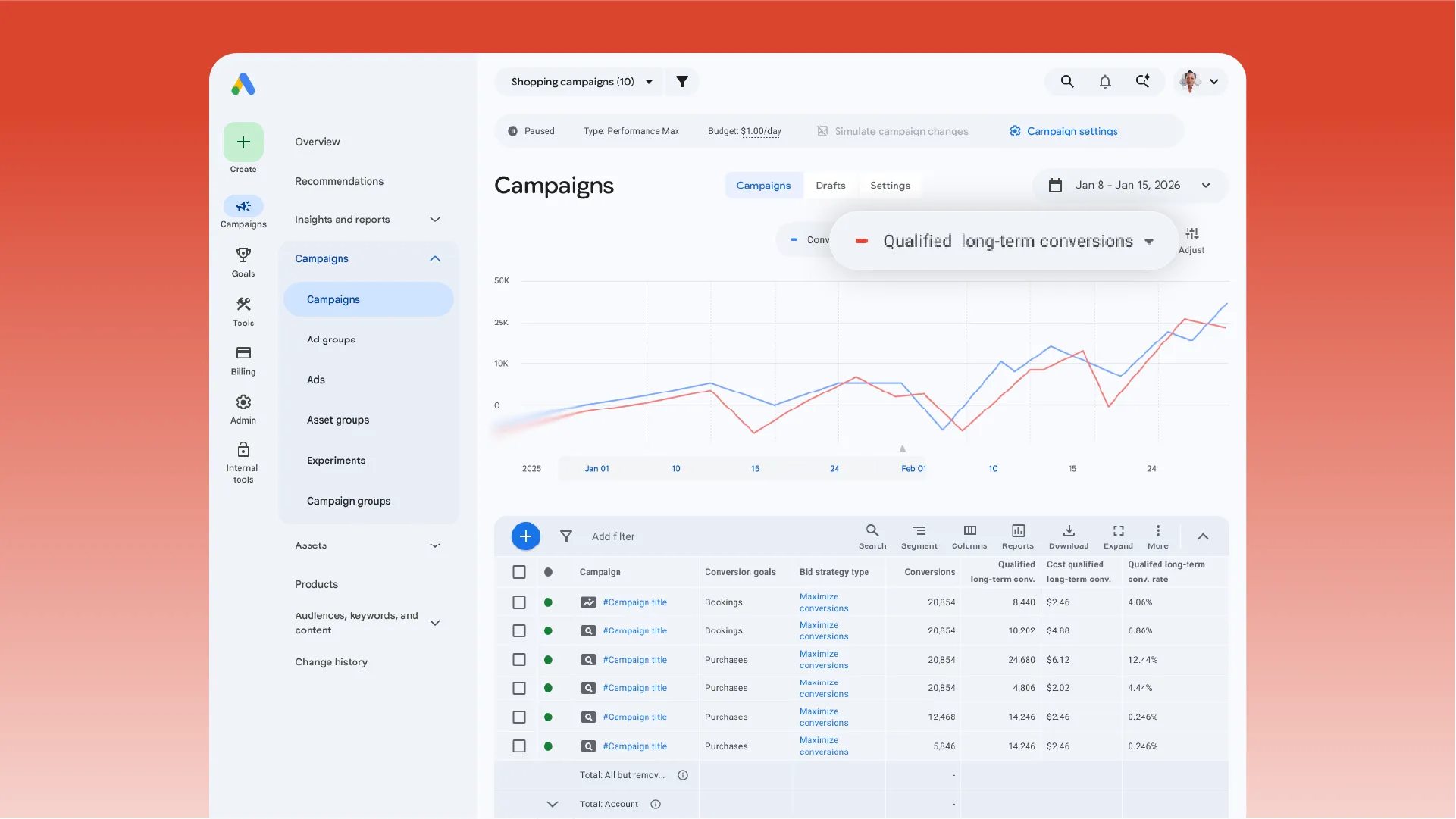
Task: Click the blue add campaign plus button
Action: click(x=526, y=536)
